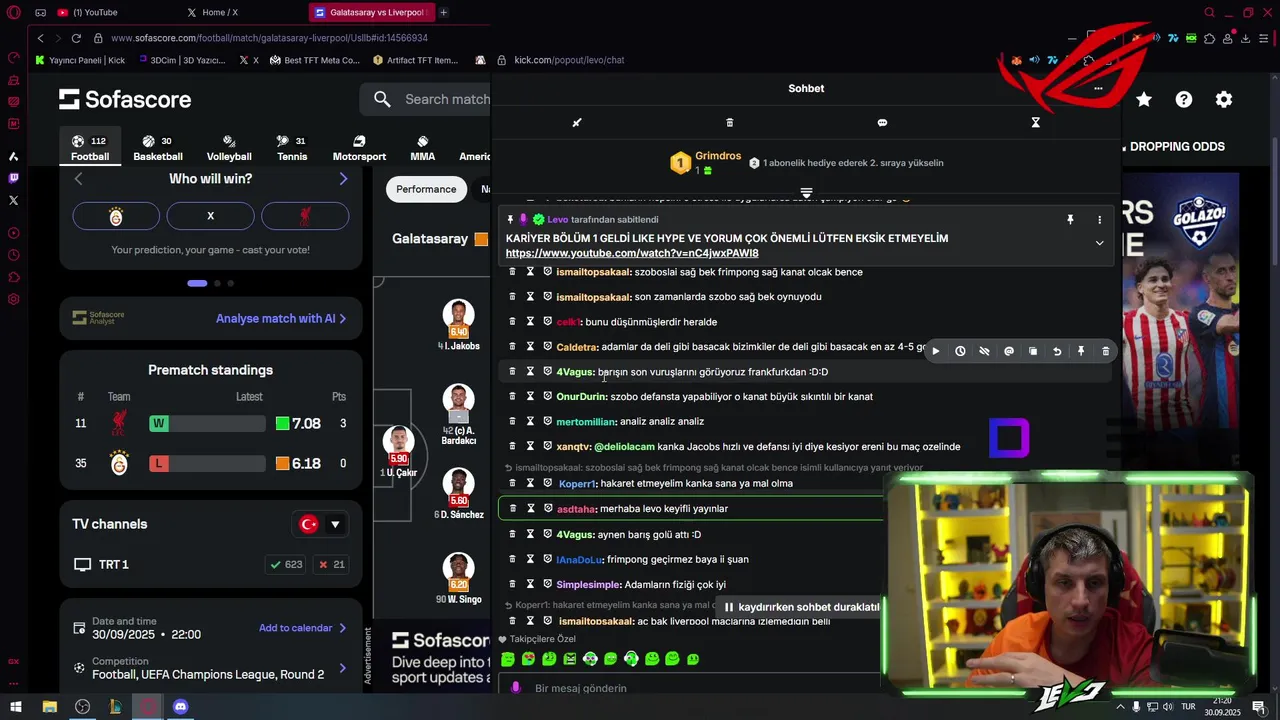Click the trash icon in message hover toolbar
Image resolution: width=1280 pixels, height=720 pixels.
[x=1105, y=351]
